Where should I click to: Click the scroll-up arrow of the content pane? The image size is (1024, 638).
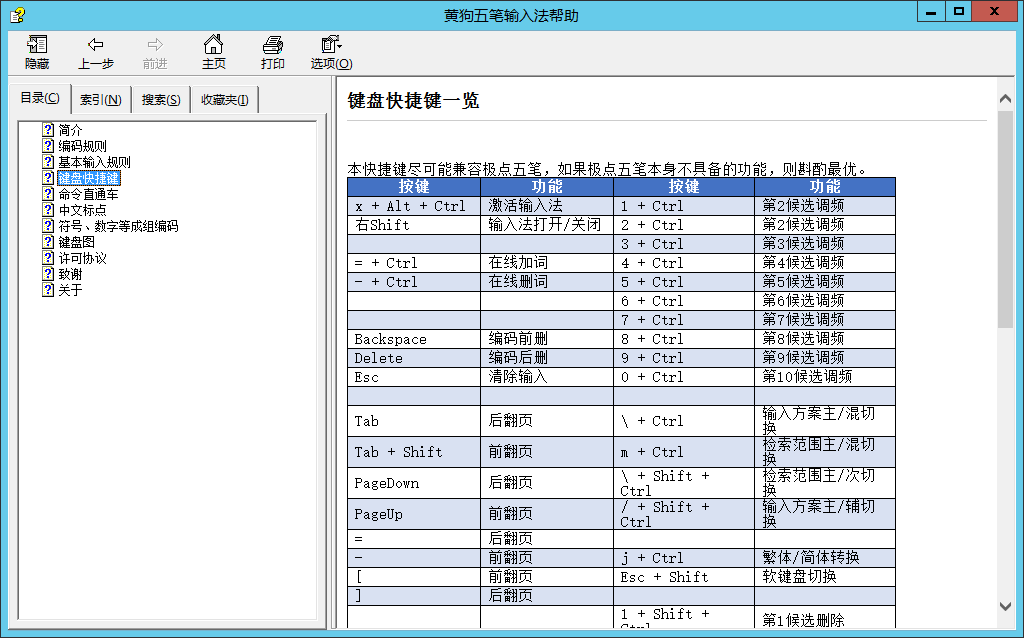tap(1006, 97)
